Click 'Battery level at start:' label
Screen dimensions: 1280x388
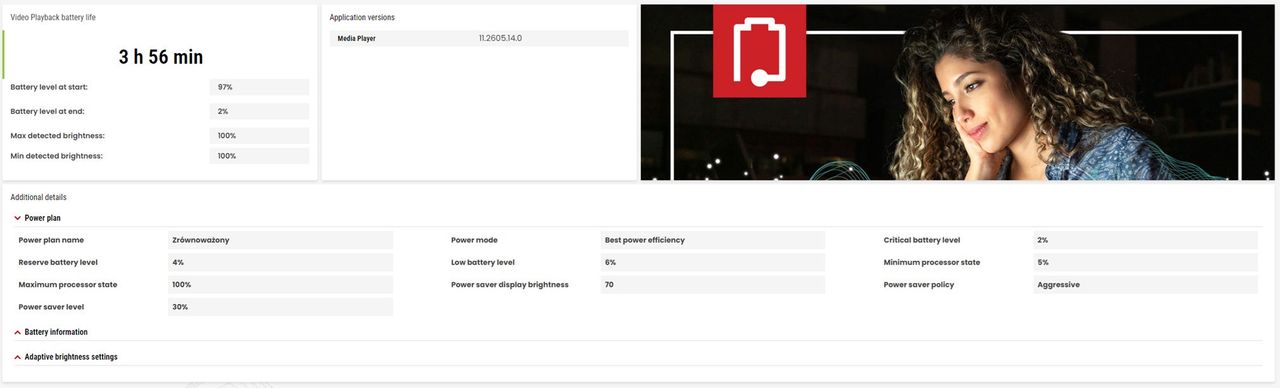(49, 87)
